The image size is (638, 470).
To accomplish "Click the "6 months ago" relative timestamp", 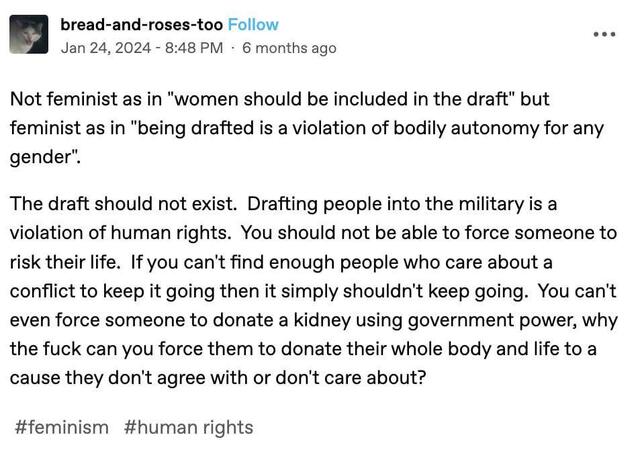I will (289, 47).
